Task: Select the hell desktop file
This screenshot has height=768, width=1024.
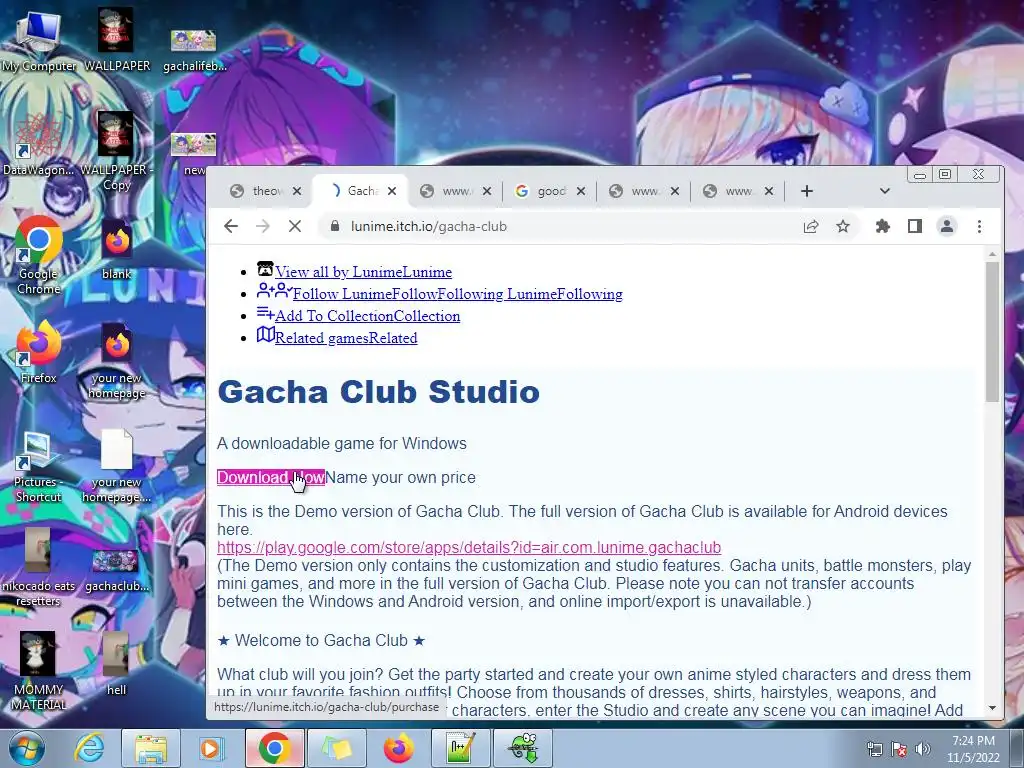Action: pyautogui.click(x=116, y=663)
